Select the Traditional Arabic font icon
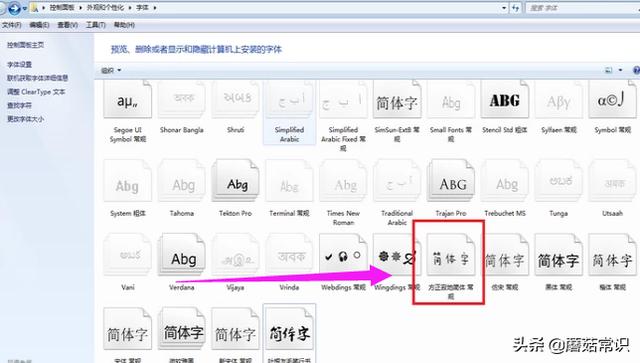 pyautogui.click(x=397, y=181)
